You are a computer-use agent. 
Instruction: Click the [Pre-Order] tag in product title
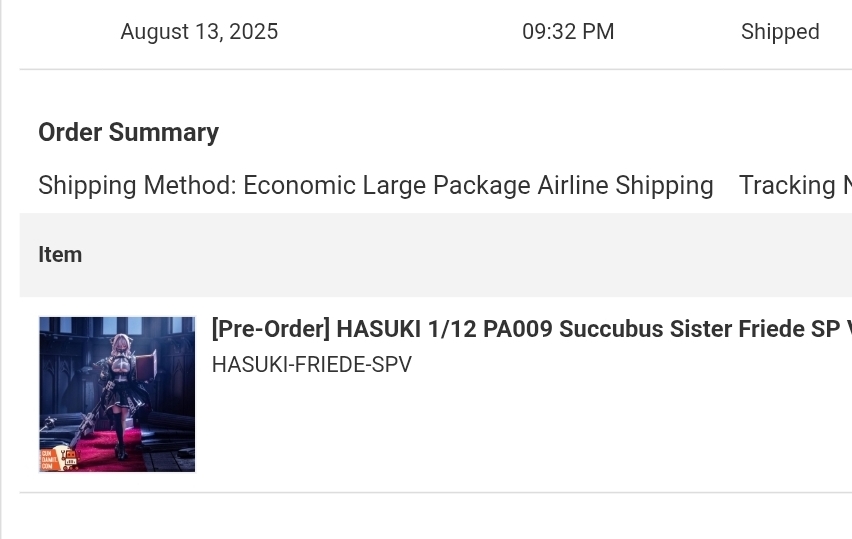(x=271, y=329)
